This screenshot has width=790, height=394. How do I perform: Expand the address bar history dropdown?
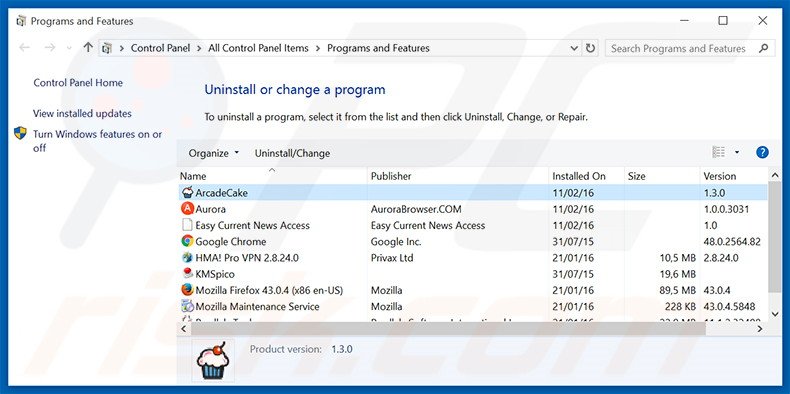point(574,48)
